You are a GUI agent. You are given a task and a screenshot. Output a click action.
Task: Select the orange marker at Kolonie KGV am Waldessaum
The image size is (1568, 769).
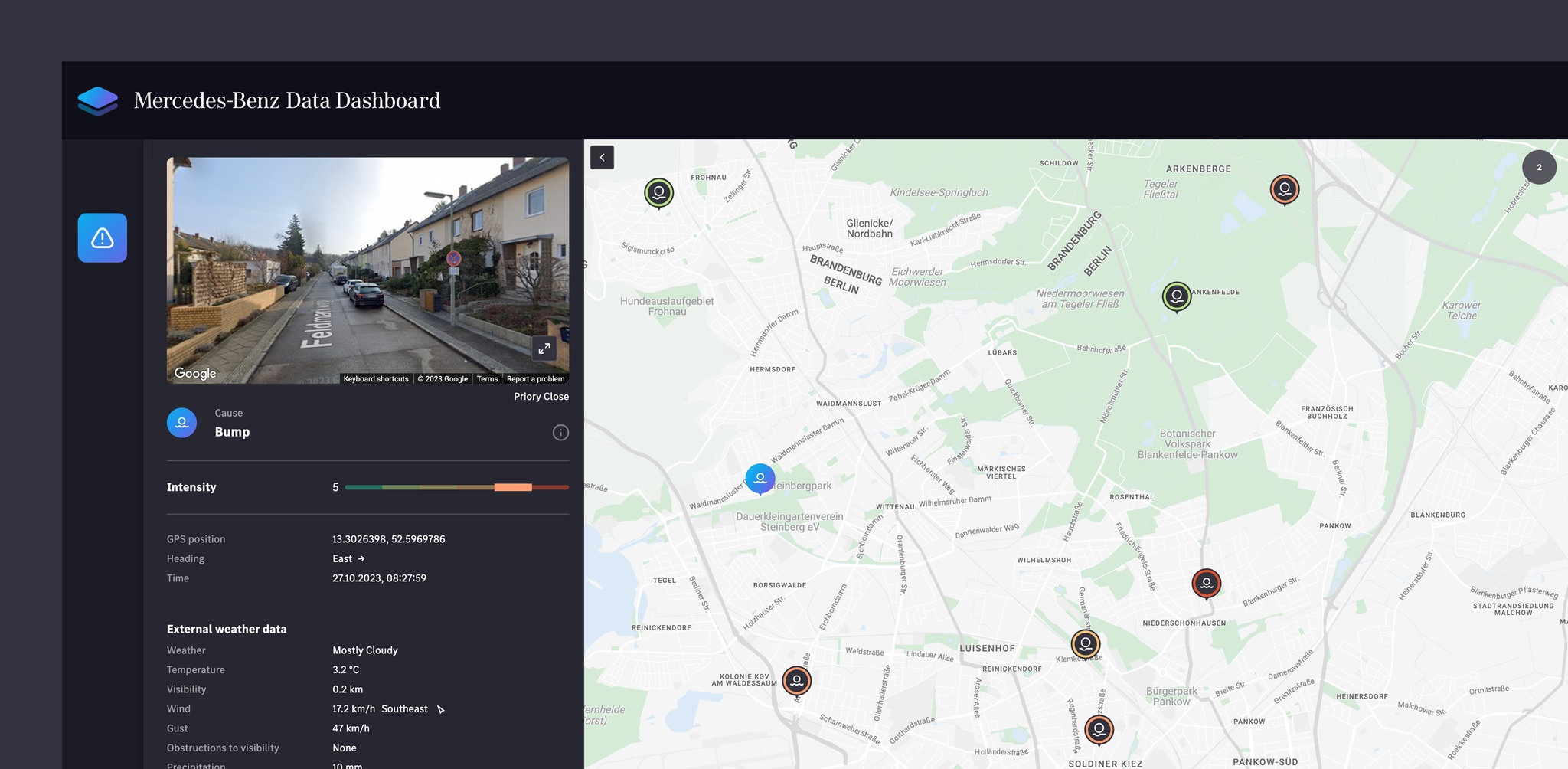(x=796, y=681)
